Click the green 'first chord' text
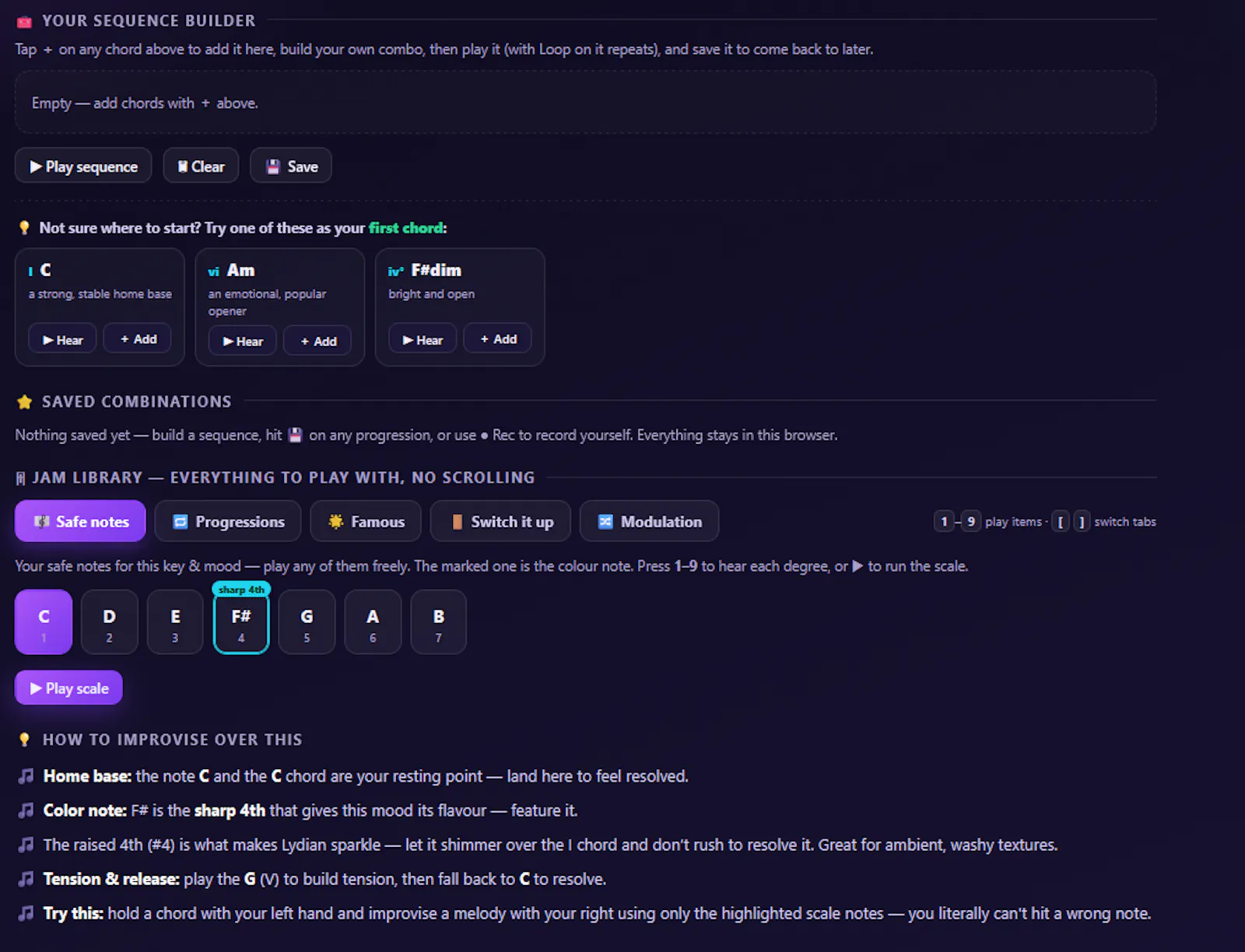 tap(406, 228)
